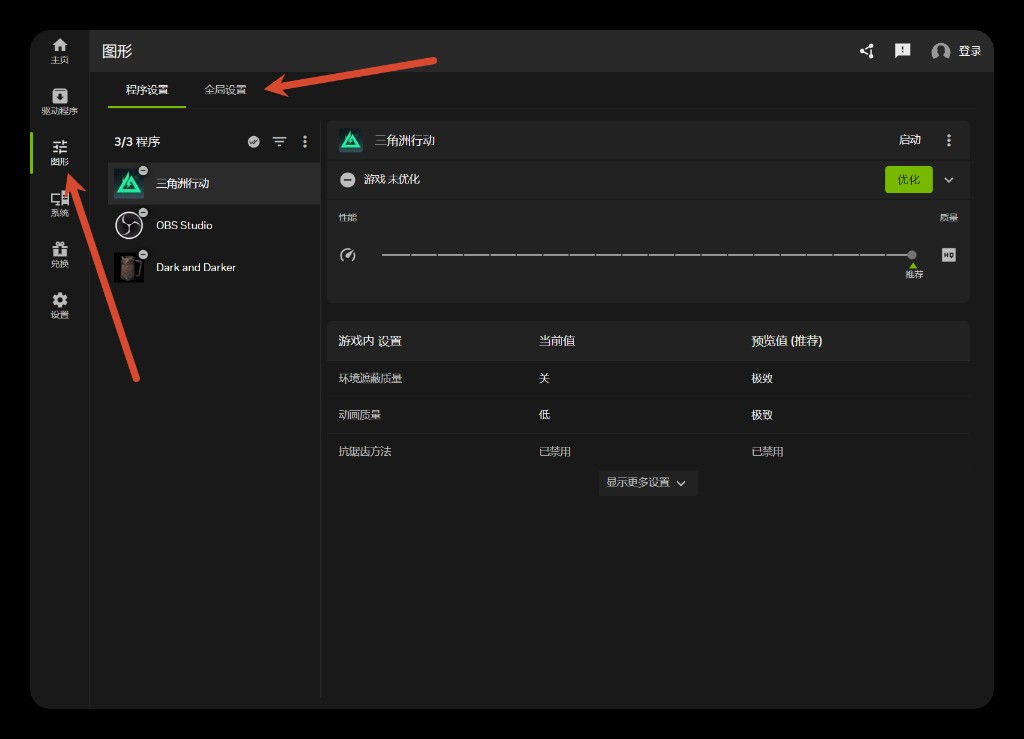Open the three-dot menu beside 启动
Image resolution: width=1024 pixels, height=739 pixels.
click(949, 140)
